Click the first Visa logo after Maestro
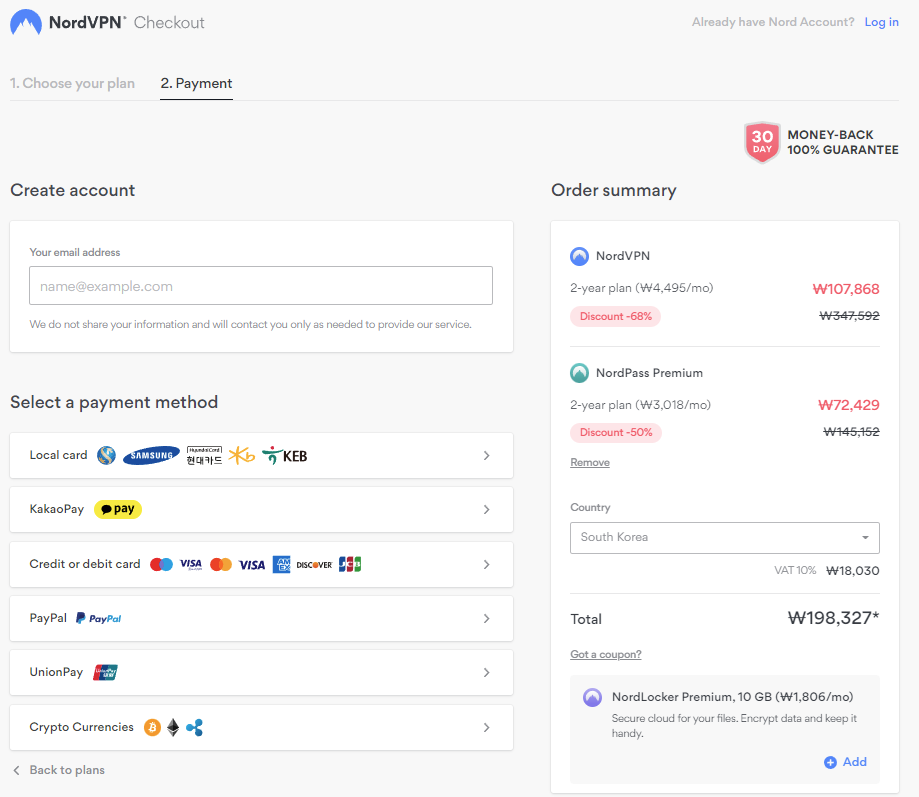 coord(190,564)
